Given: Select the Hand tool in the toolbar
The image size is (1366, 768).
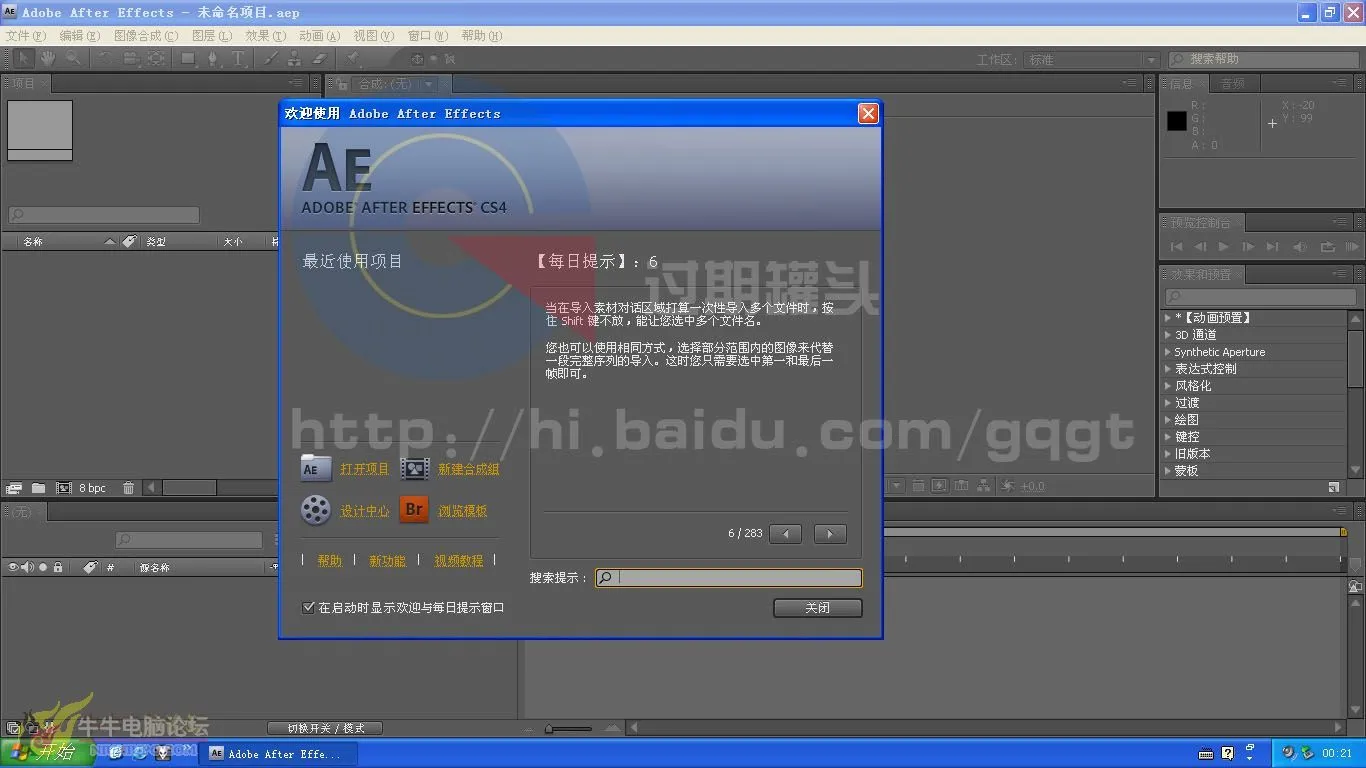Looking at the screenshot, I should [x=47, y=59].
